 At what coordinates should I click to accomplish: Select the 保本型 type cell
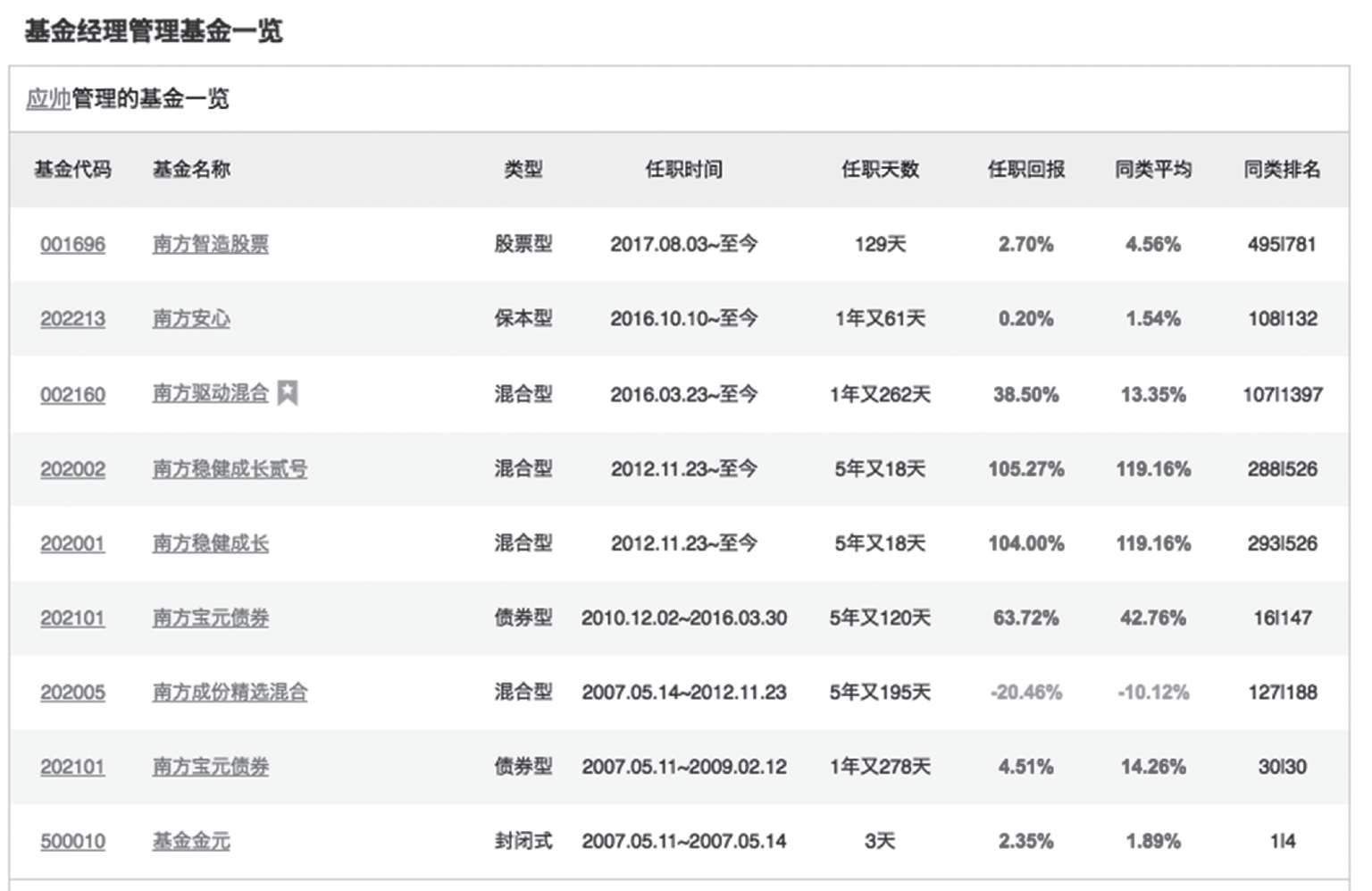[x=523, y=319]
